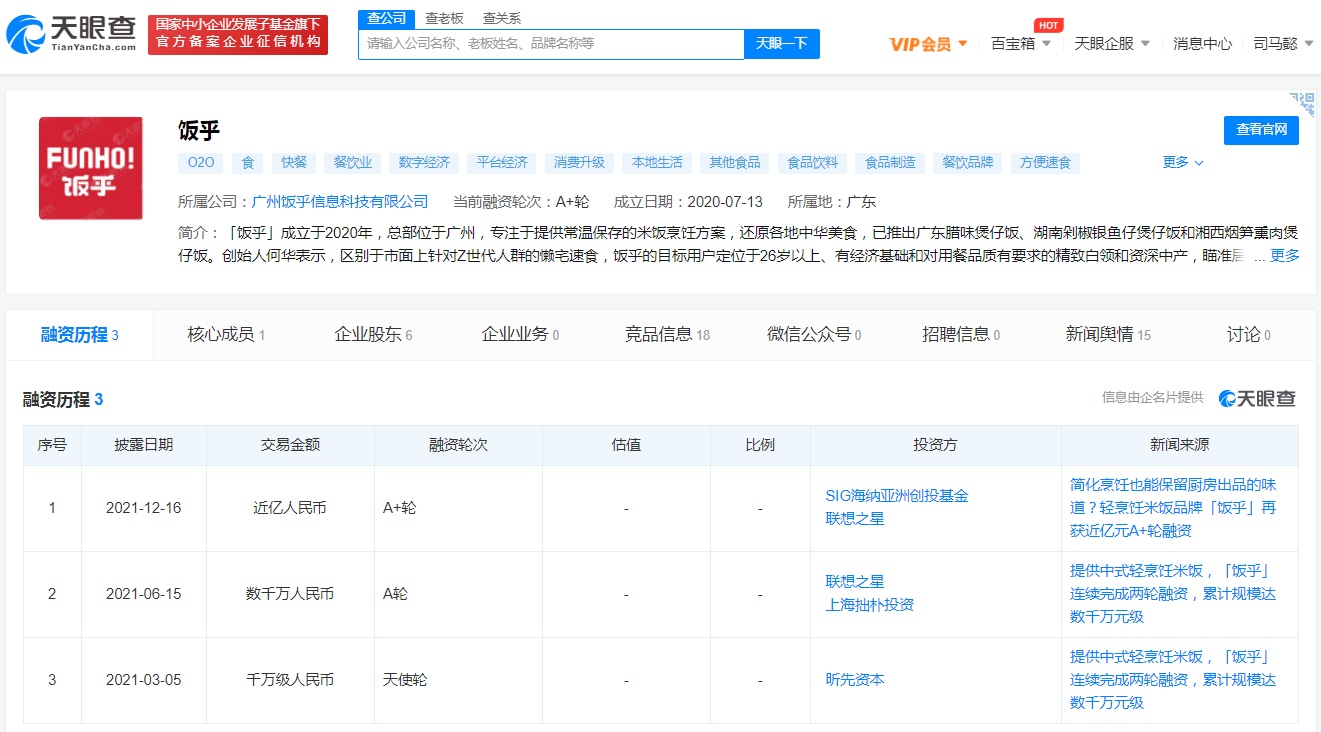Click the O2O tag
The height and width of the screenshot is (732, 1321).
pos(200,163)
